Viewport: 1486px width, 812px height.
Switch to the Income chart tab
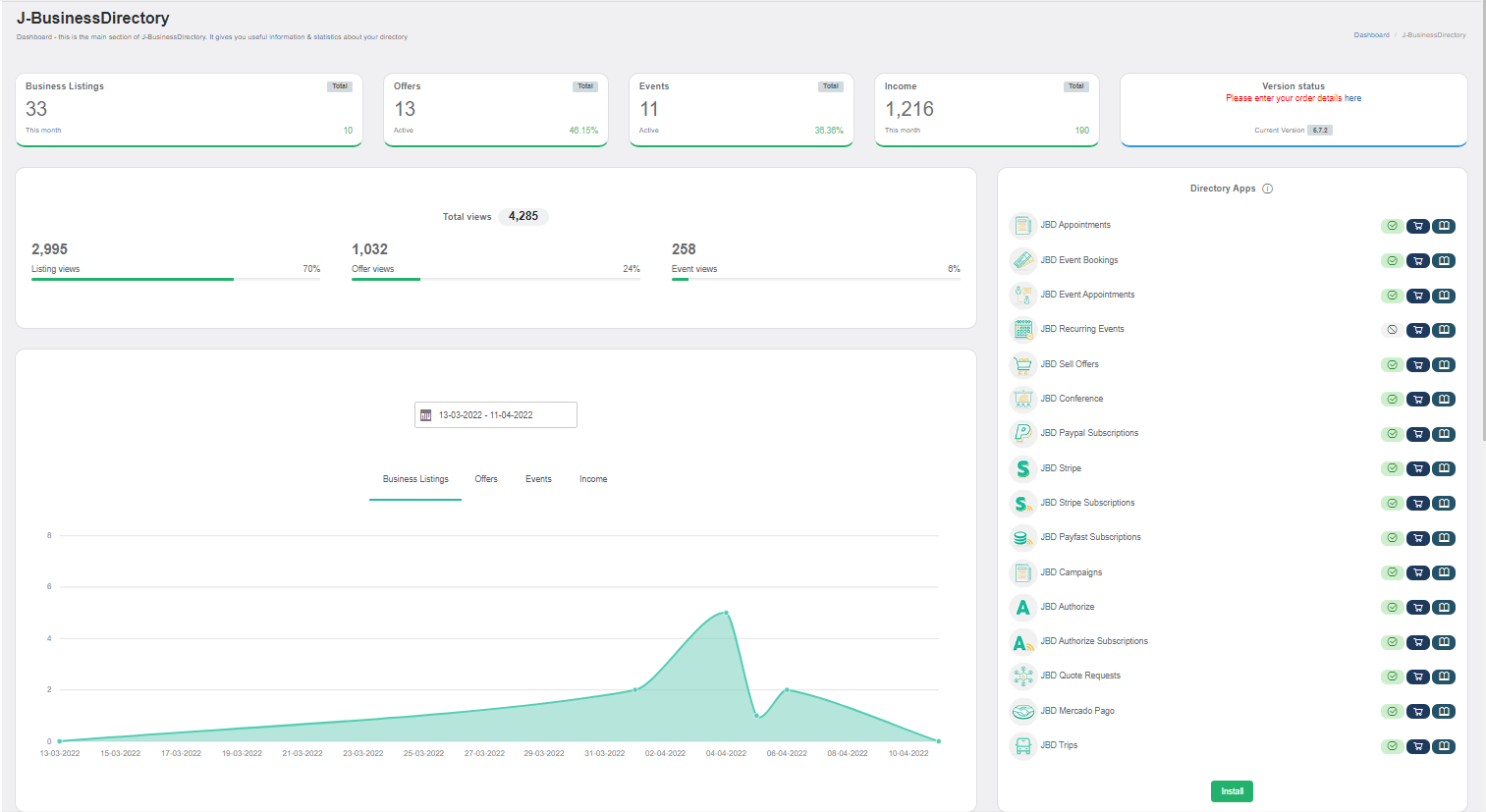(x=593, y=479)
